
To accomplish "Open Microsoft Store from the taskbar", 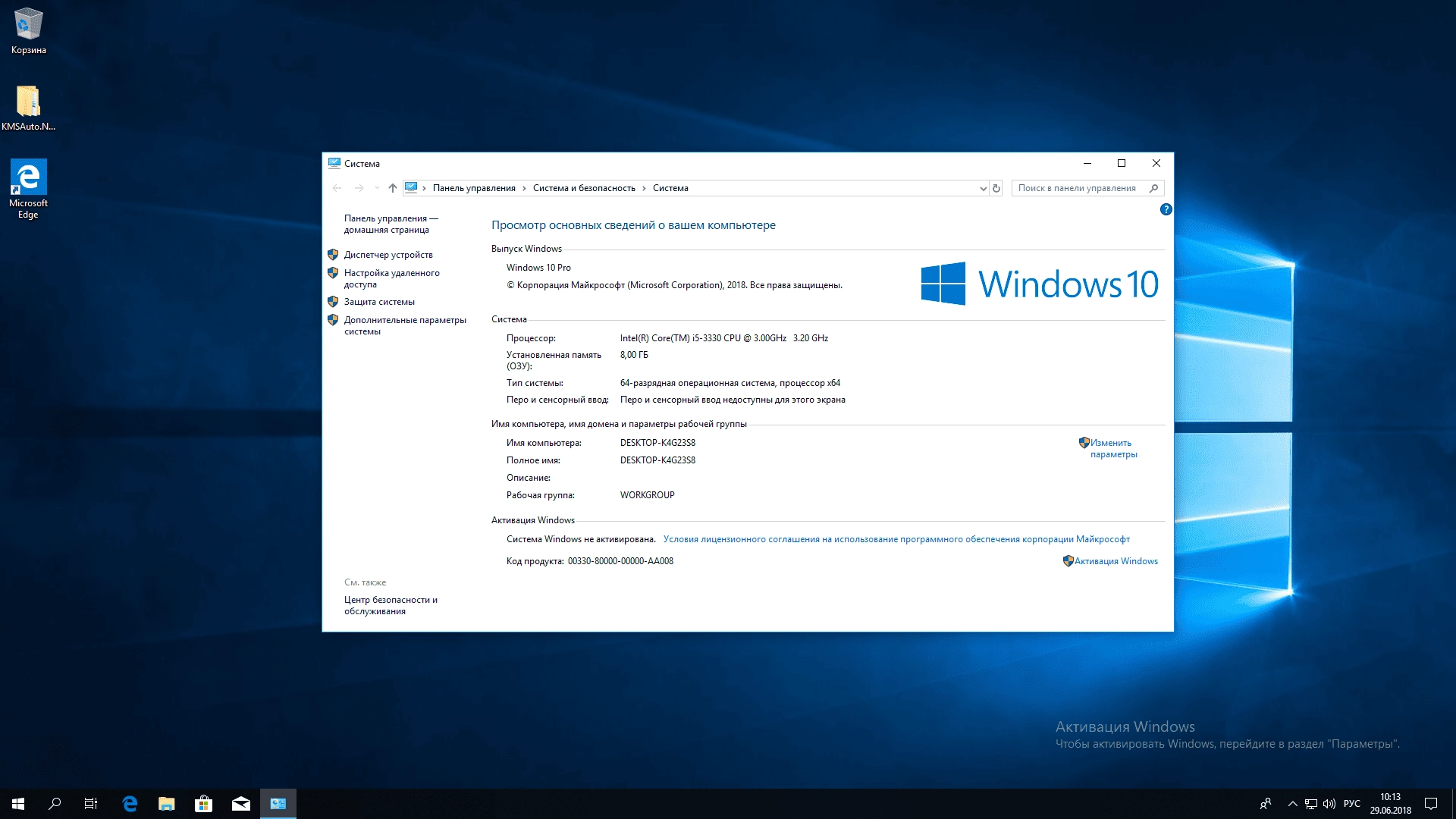I will (x=203, y=804).
